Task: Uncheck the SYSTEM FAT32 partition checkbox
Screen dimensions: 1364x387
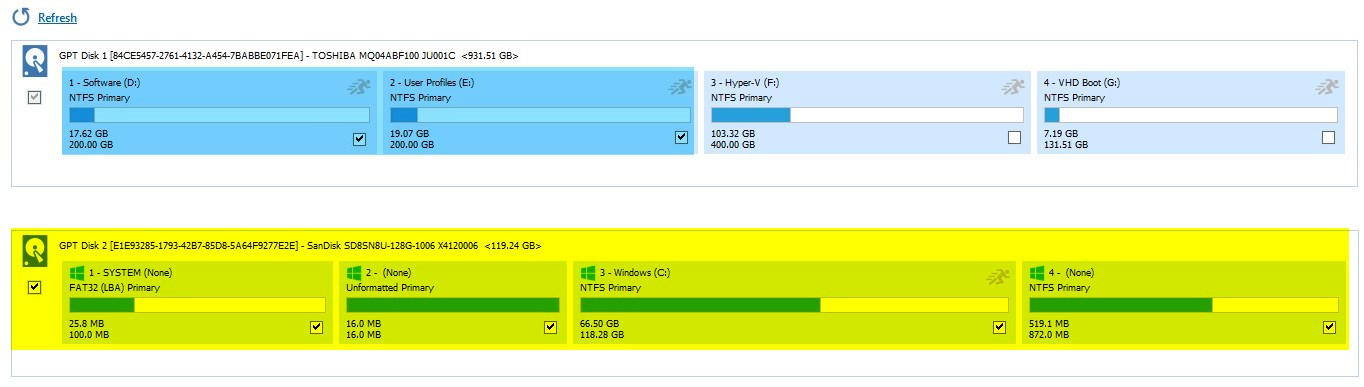Action: pyautogui.click(x=317, y=327)
